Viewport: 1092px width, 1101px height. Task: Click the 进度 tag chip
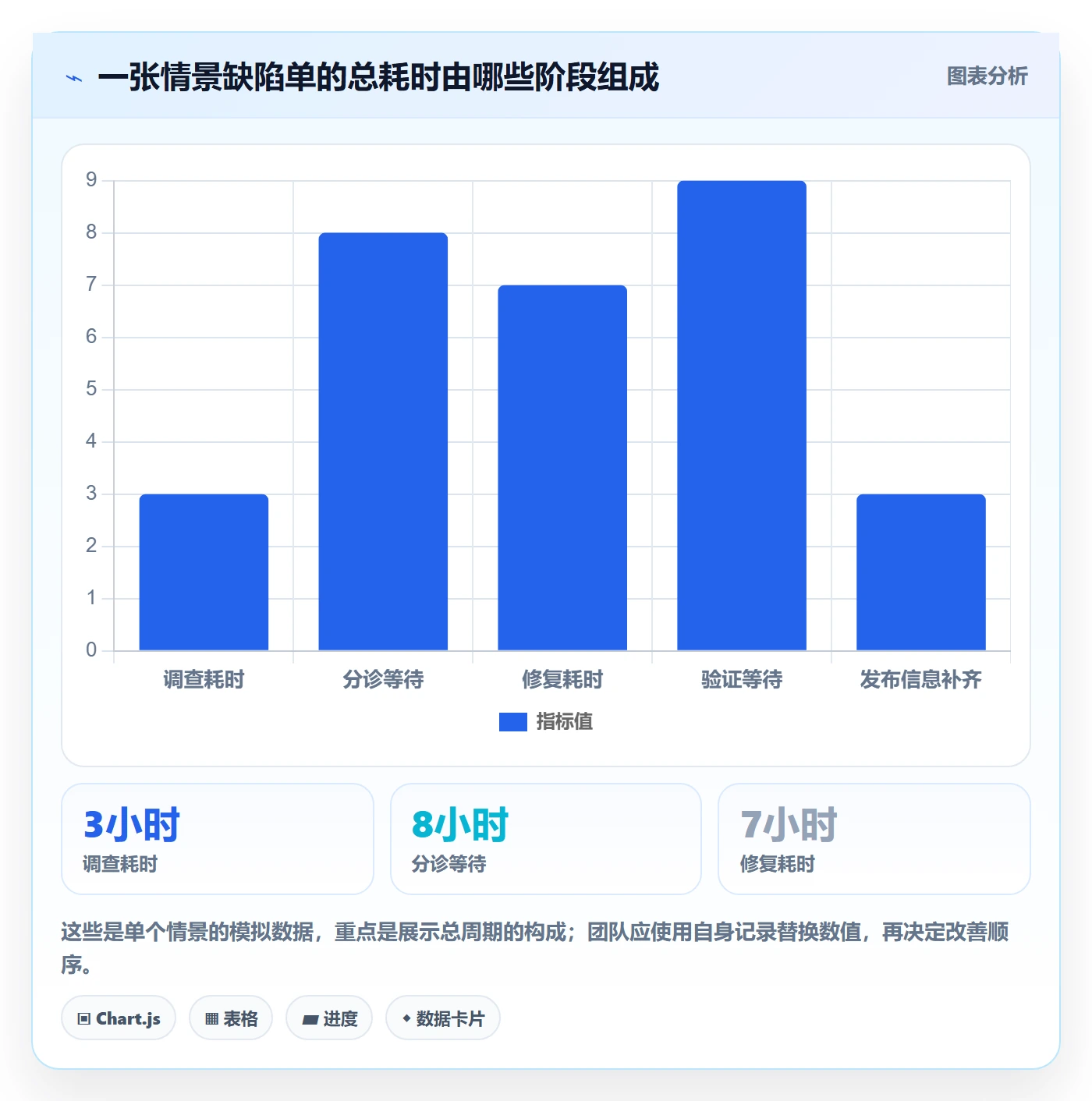(x=329, y=1018)
